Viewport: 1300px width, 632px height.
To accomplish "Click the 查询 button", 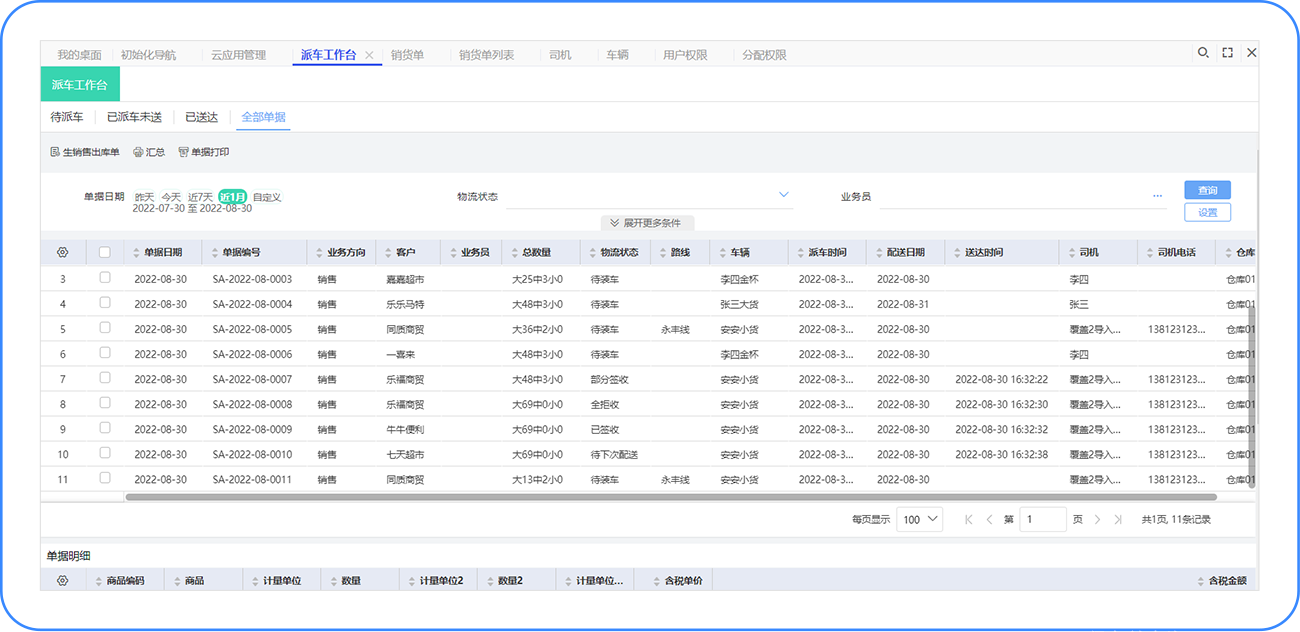I will pyautogui.click(x=1207, y=190).
